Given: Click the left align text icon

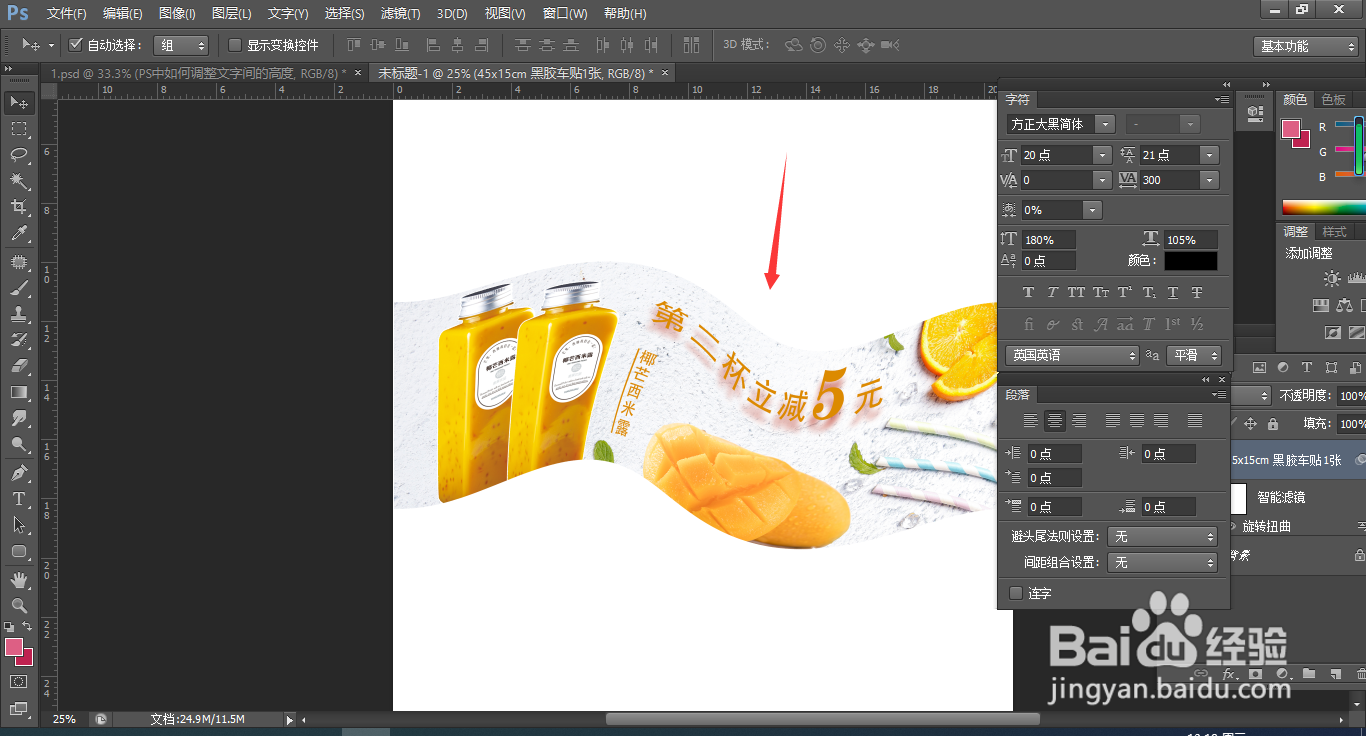Looking at the screenshot, I should [1030, 421].
